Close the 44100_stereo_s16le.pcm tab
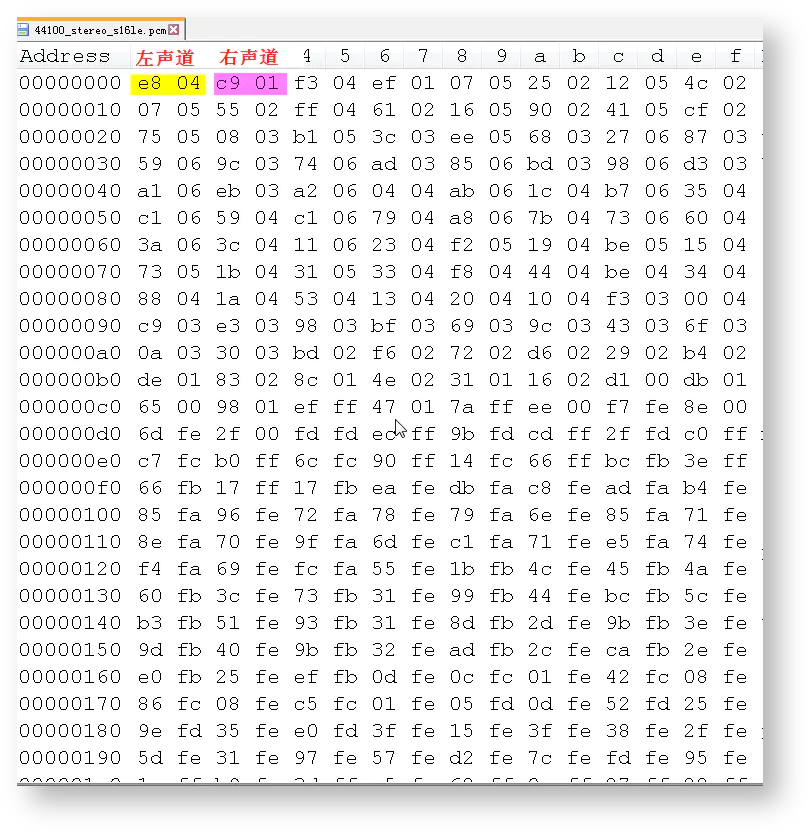Viewport: 811px width, 834px height. [x=174, y=30]
